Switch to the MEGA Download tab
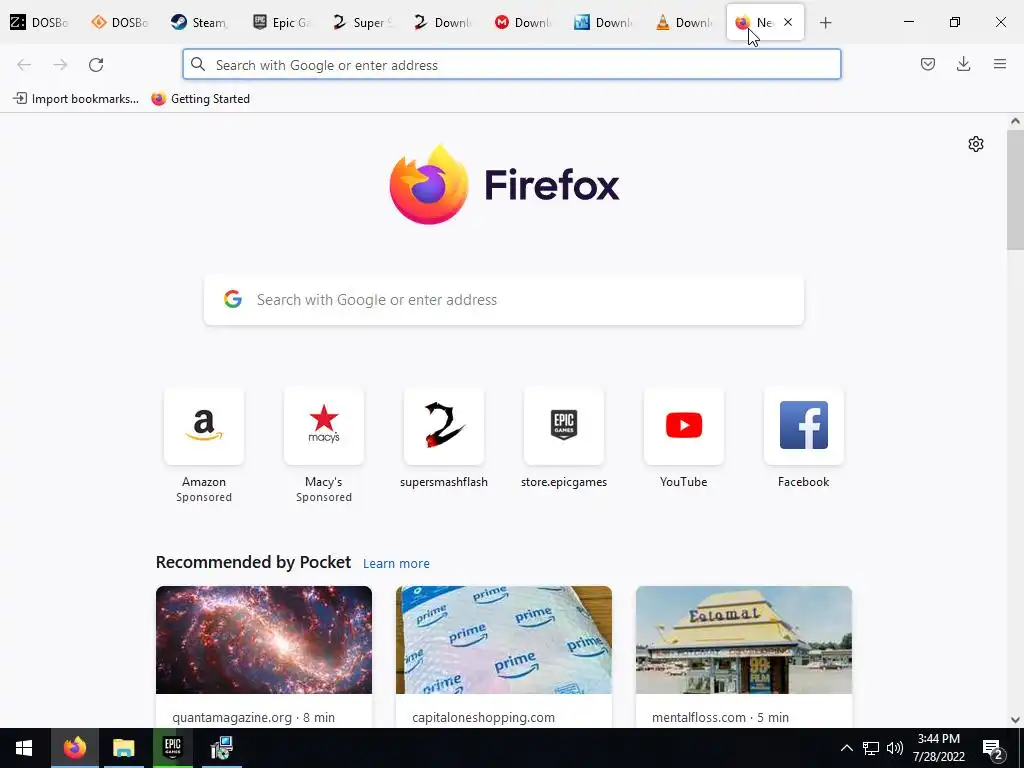Viewport: 1024px width, 768px height. [524, 23]
